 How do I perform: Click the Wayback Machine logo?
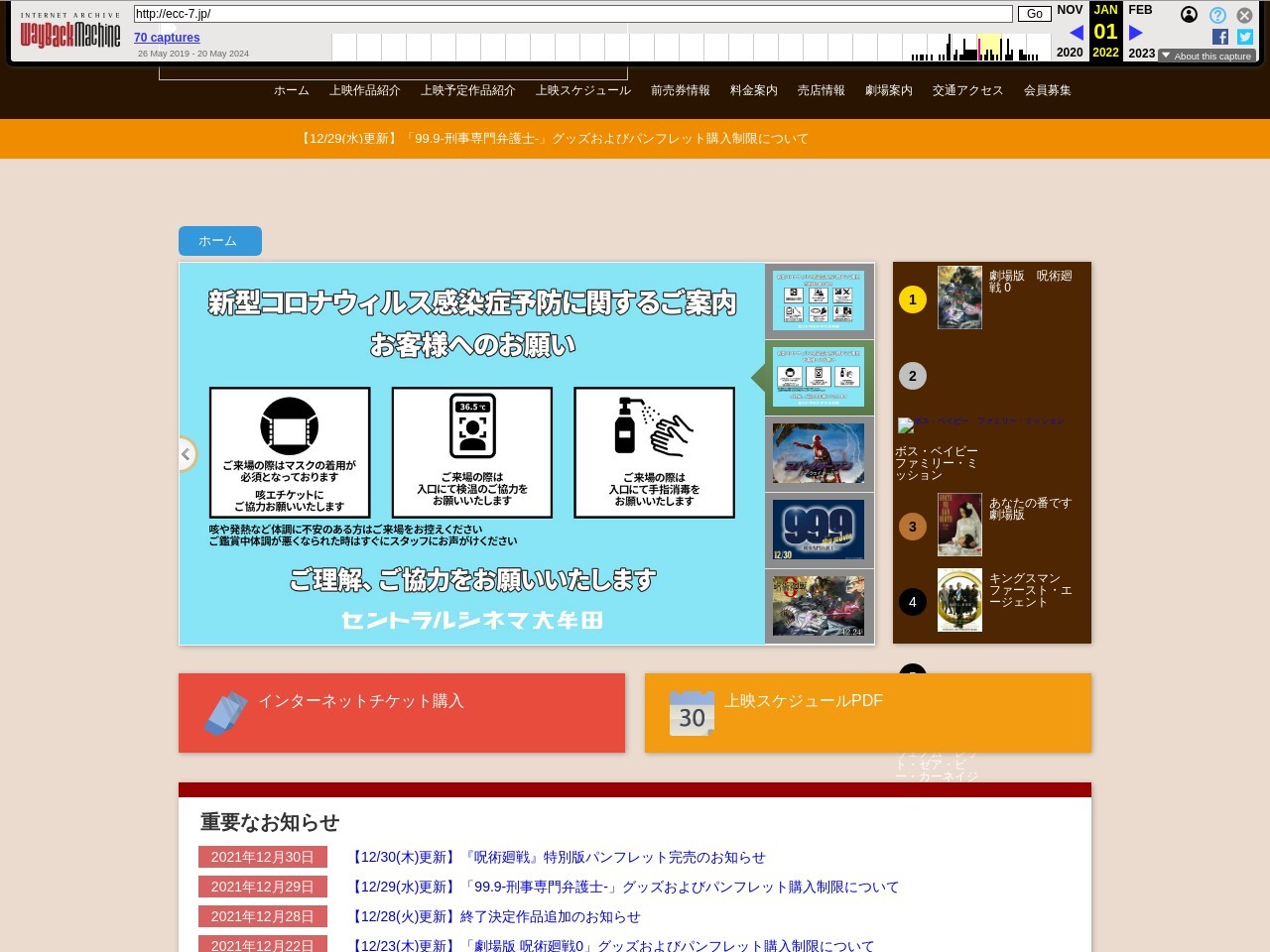69,31
